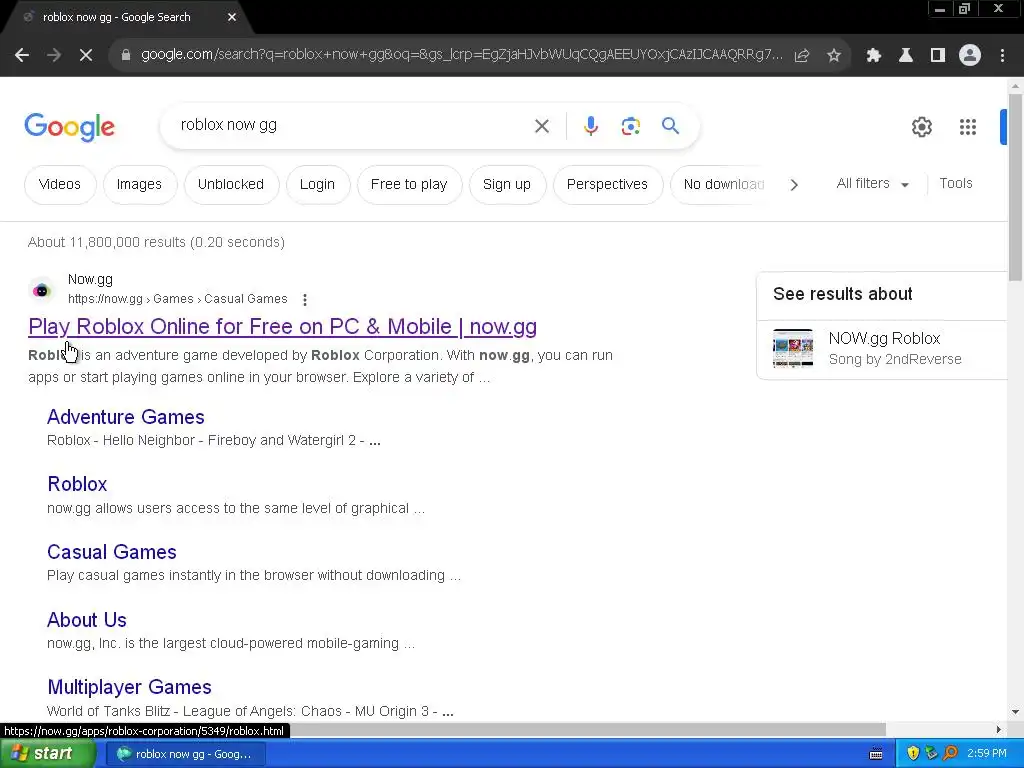Open Chrome's three-dot menu
This screenshot has height=768, width=1024.
click(1002, 56)
